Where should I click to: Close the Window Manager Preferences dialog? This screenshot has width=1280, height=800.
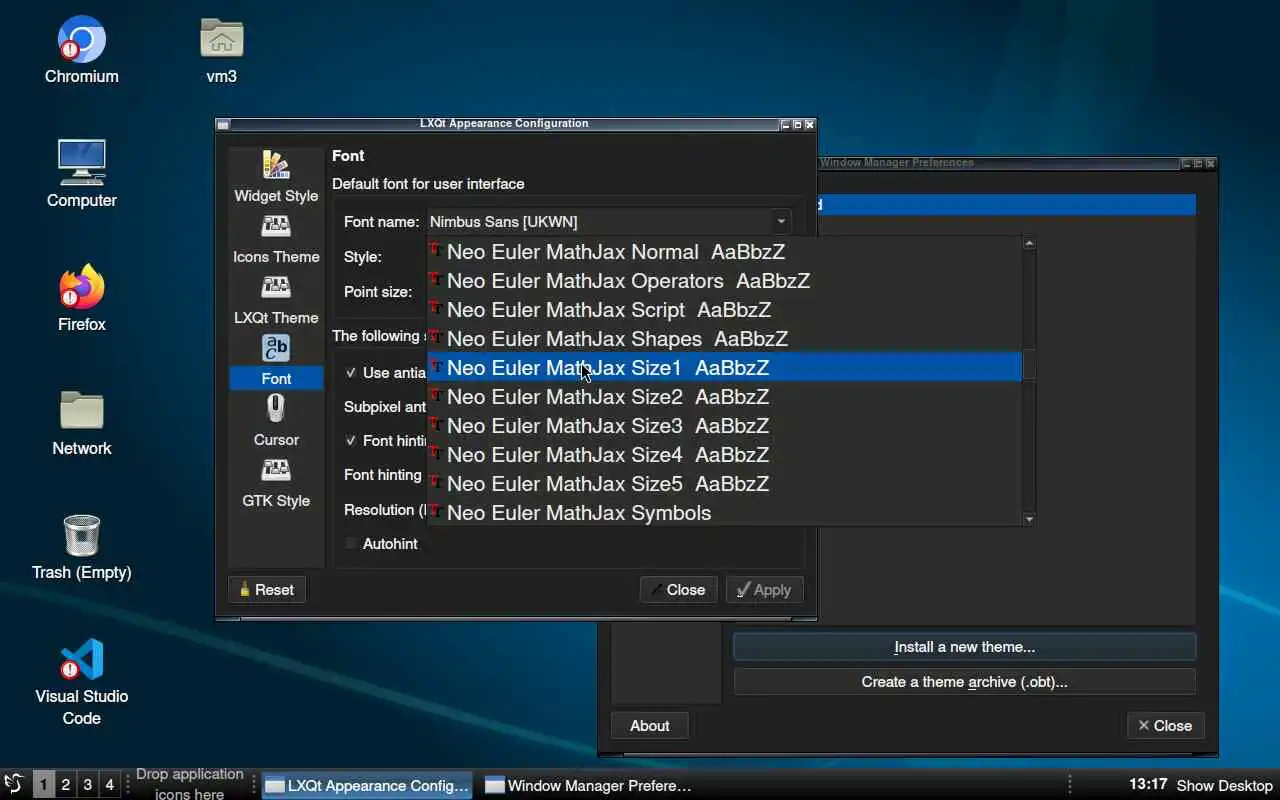tap(1165, 726)
